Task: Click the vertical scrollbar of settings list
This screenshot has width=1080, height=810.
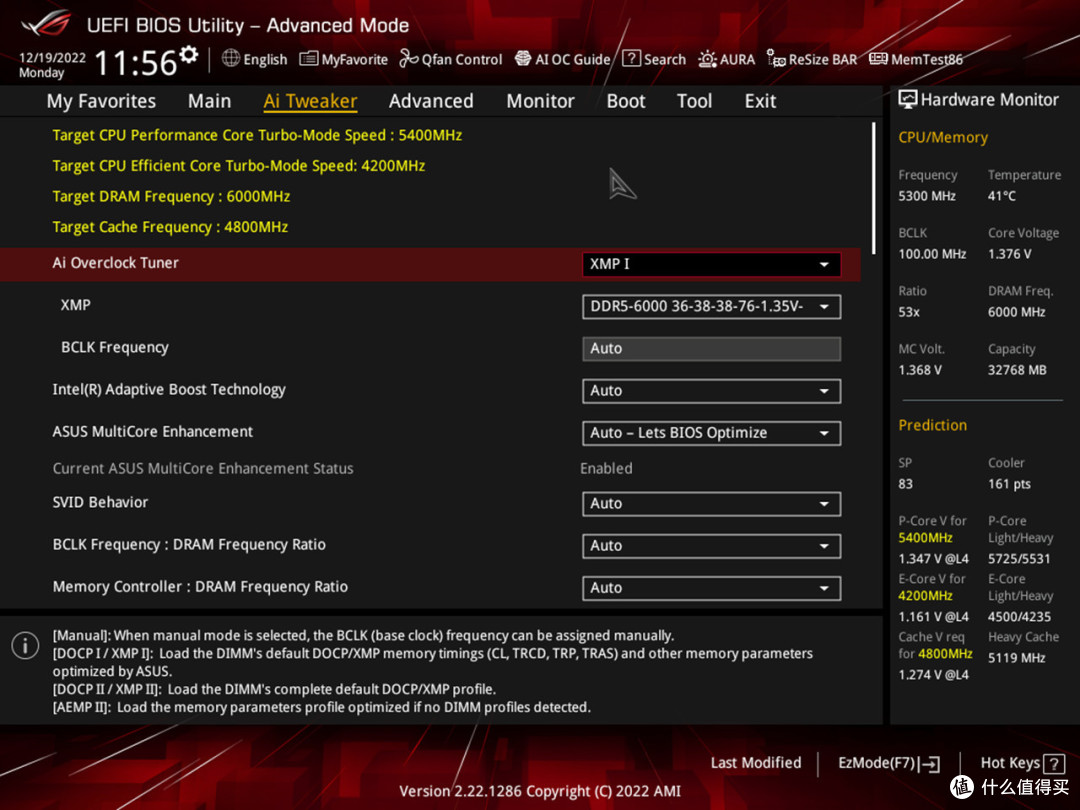Action: point(873,189)
